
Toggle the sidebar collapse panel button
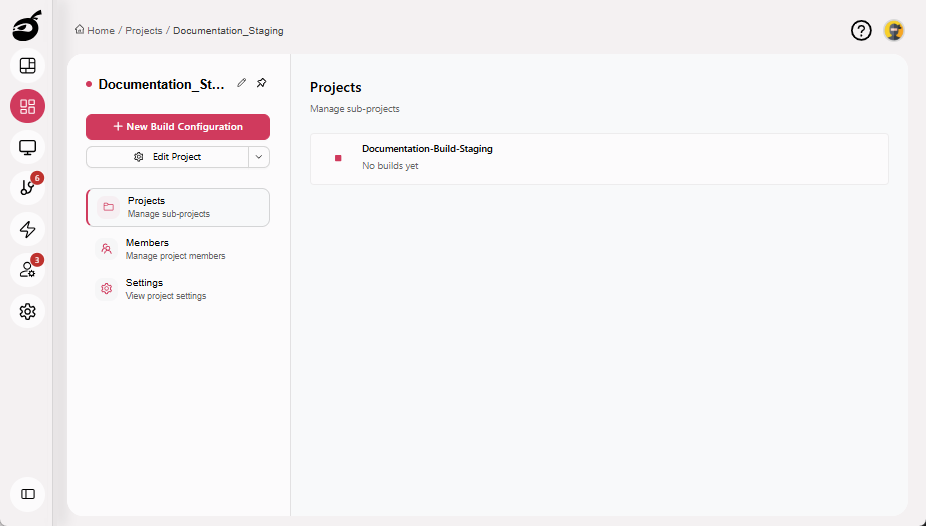[28, 494]
